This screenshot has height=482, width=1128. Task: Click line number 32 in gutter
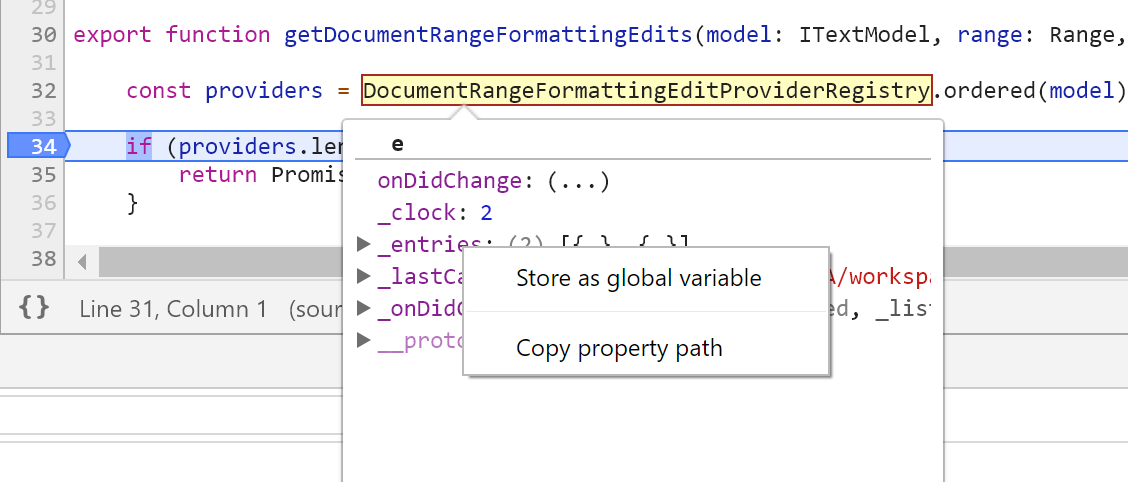point(44,91)
